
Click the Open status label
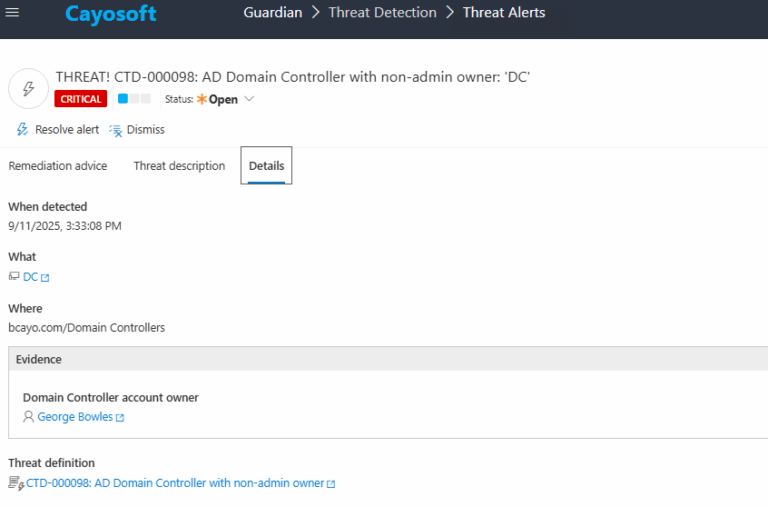coord(222,100)
